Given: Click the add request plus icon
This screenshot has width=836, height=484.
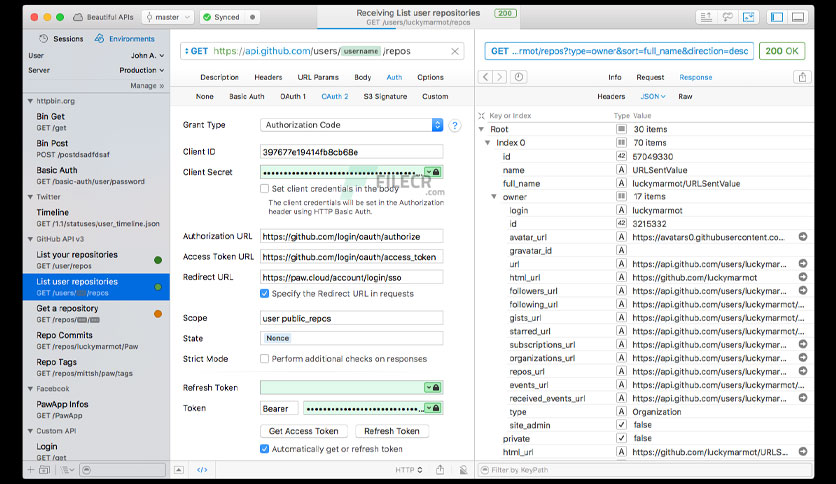Looking at the screenshot, I should [30, 470].
